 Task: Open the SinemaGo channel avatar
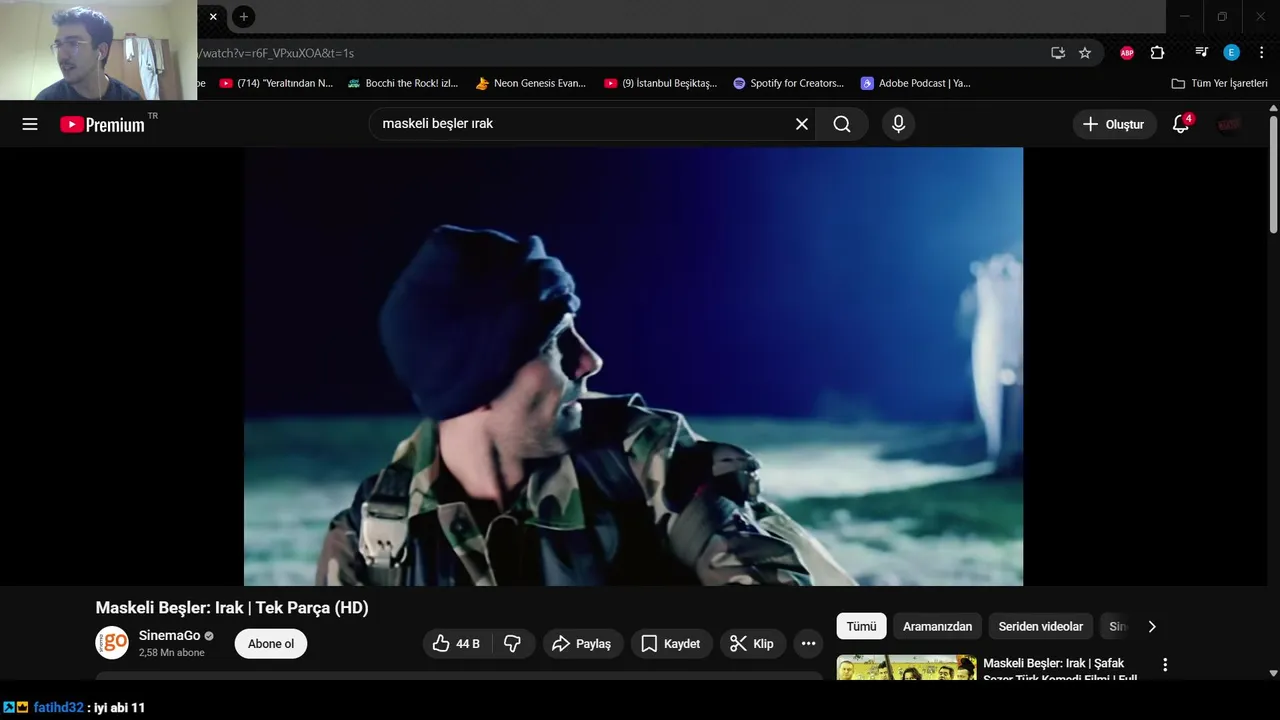tap(112, 643)
